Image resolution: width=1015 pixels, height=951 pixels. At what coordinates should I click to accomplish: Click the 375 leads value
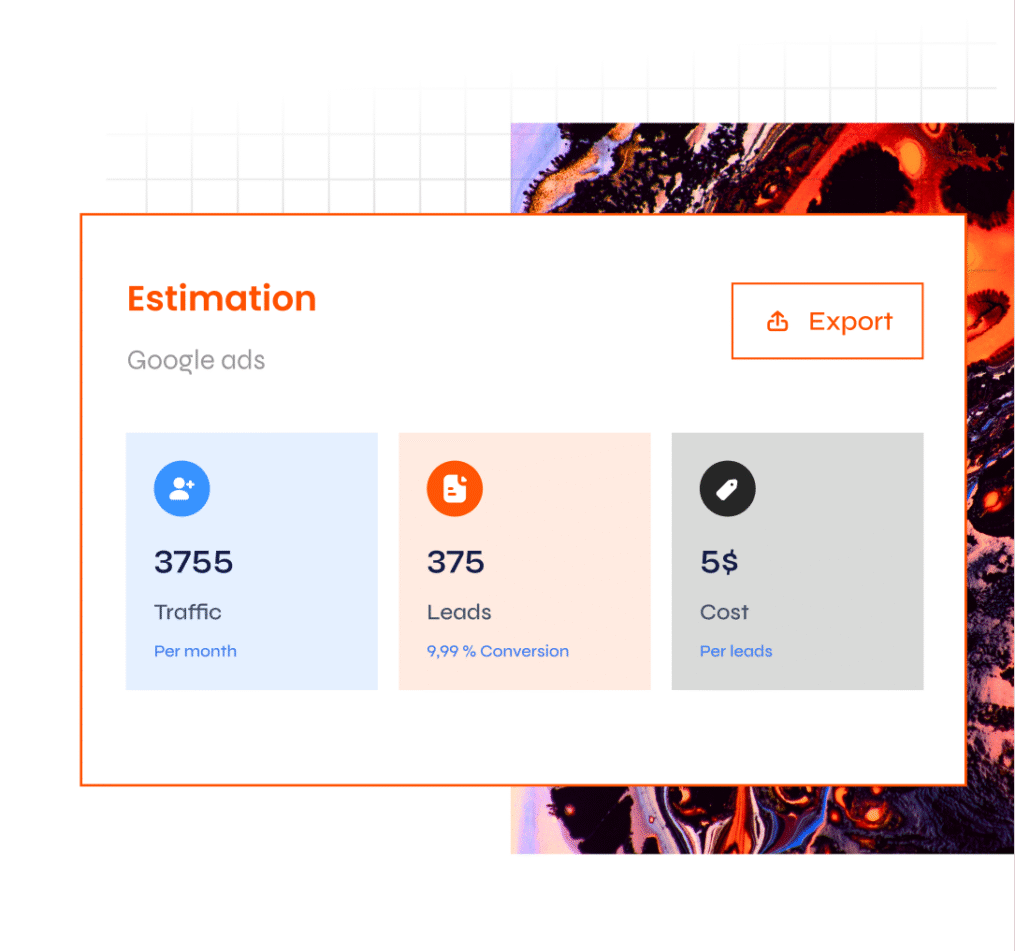point(455,562)
